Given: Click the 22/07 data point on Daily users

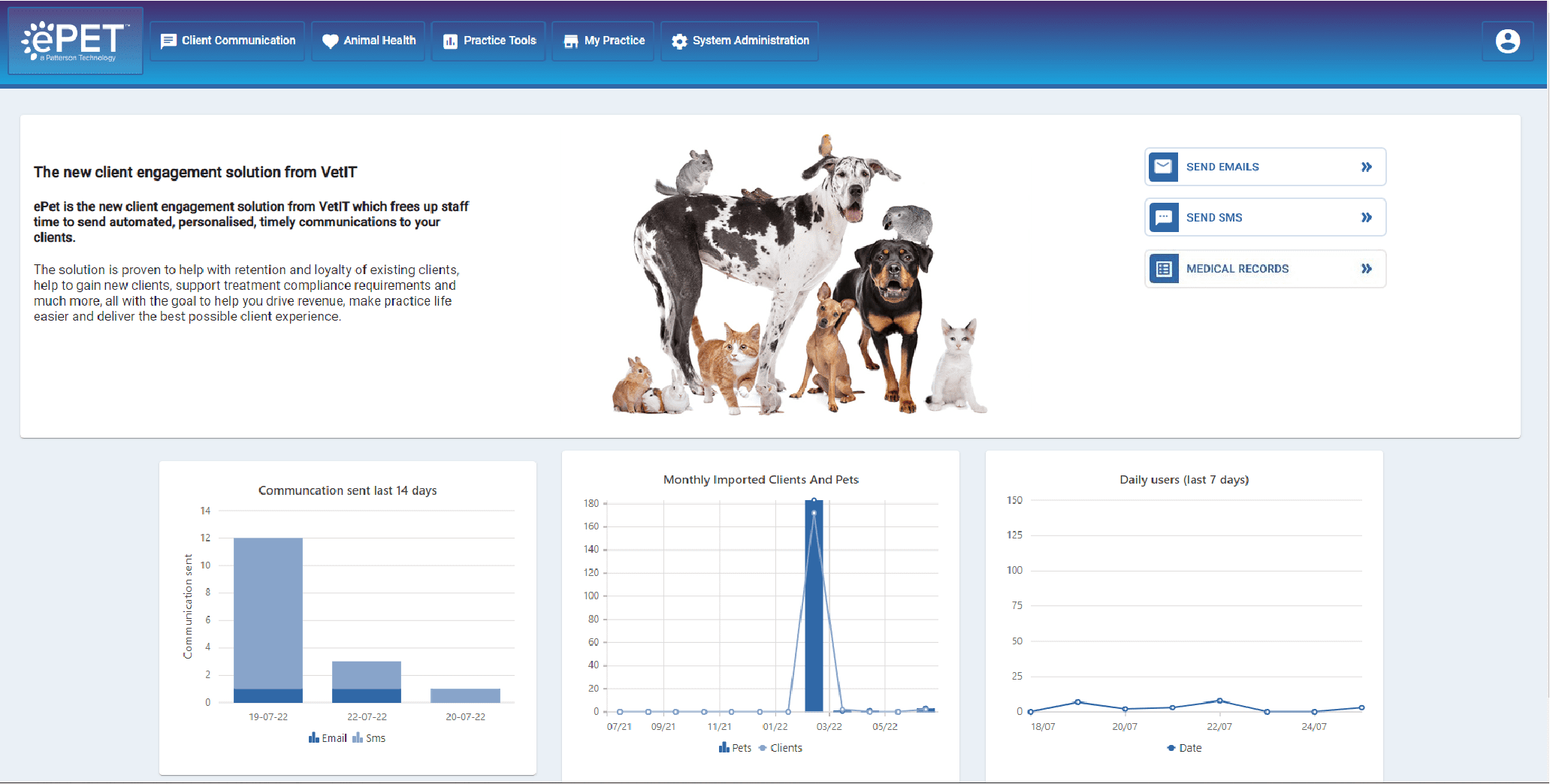Looking at the screenshot, I should (x=1219, y=701).
